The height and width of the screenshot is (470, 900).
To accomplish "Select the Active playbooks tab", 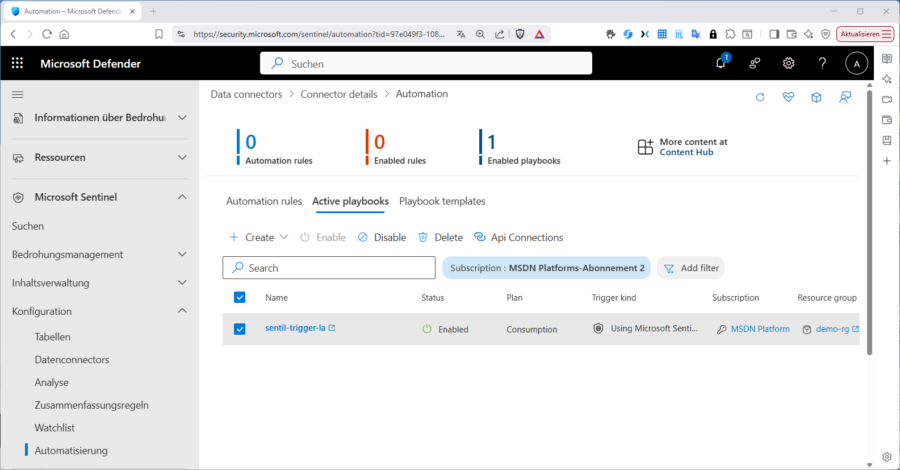I will point(350,201).
